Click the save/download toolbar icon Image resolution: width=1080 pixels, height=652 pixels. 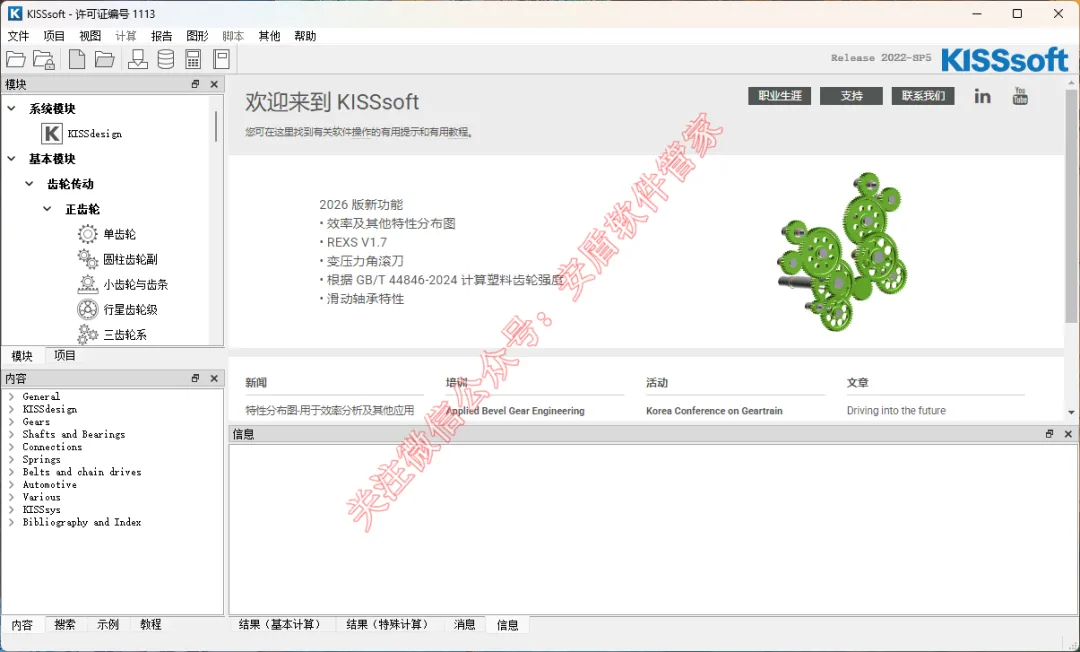coord(138,59)
